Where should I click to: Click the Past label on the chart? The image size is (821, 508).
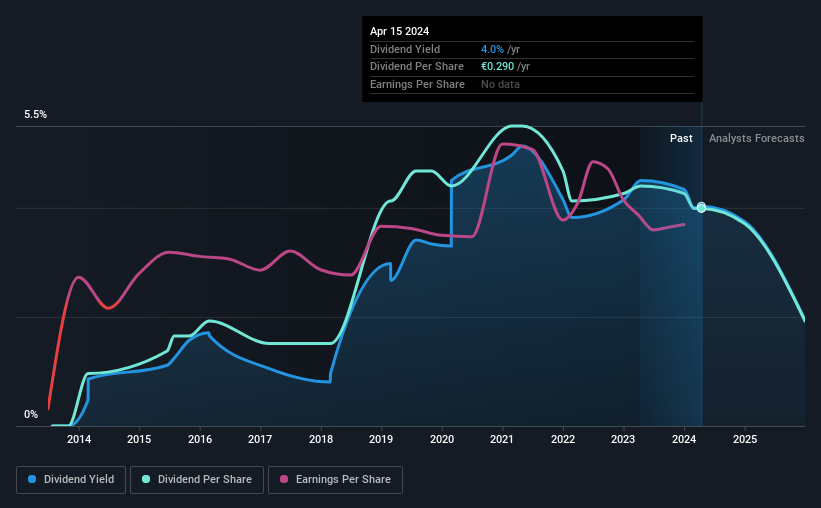[x=681, y=139]
